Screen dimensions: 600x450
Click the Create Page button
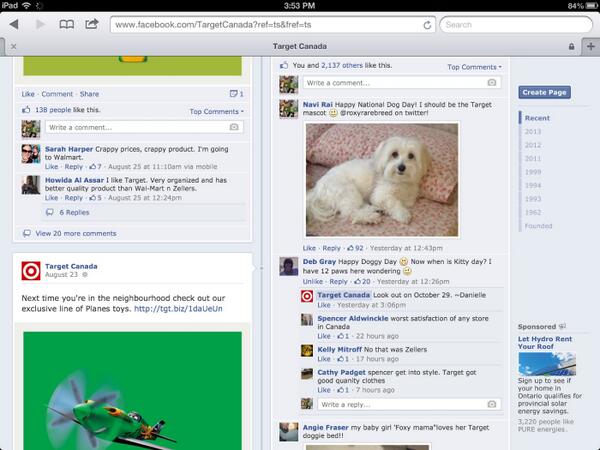pos(544,92)
